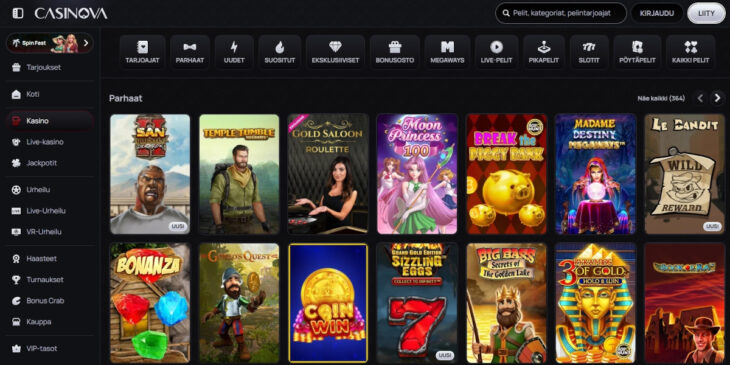Image resolution: width=730 pixels, height=365 pixels.
Task: Show next games with right chevron
Action: (717, 98)
